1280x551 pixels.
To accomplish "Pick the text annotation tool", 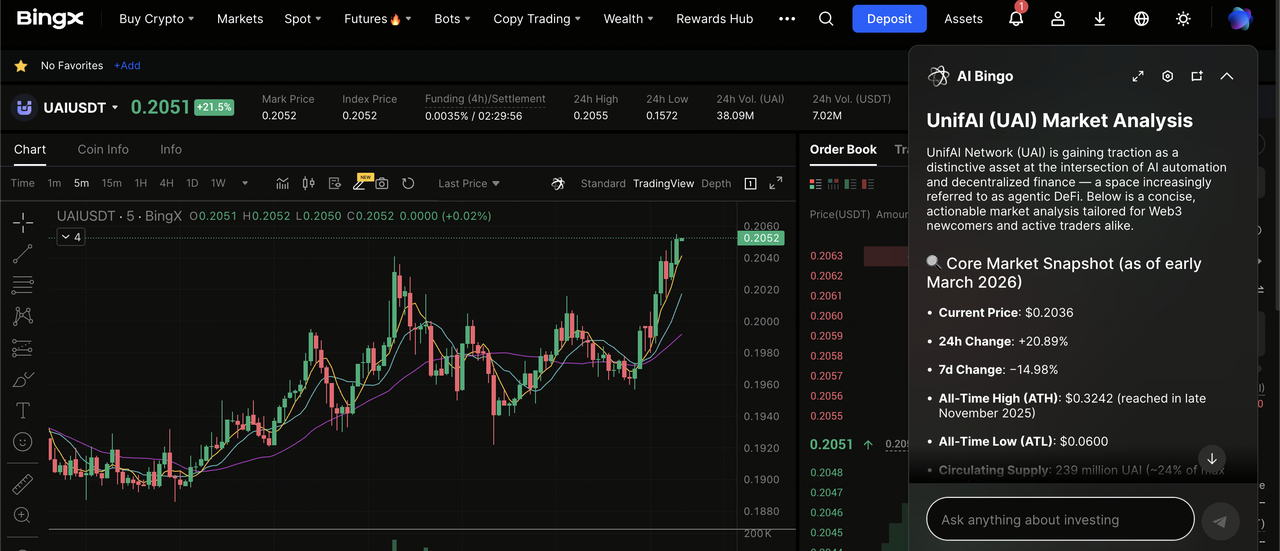I will [22, 410].
